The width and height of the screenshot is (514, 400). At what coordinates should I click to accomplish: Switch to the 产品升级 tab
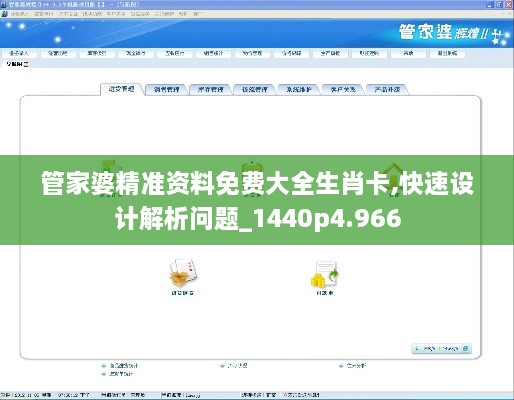[x=387, y=89]
